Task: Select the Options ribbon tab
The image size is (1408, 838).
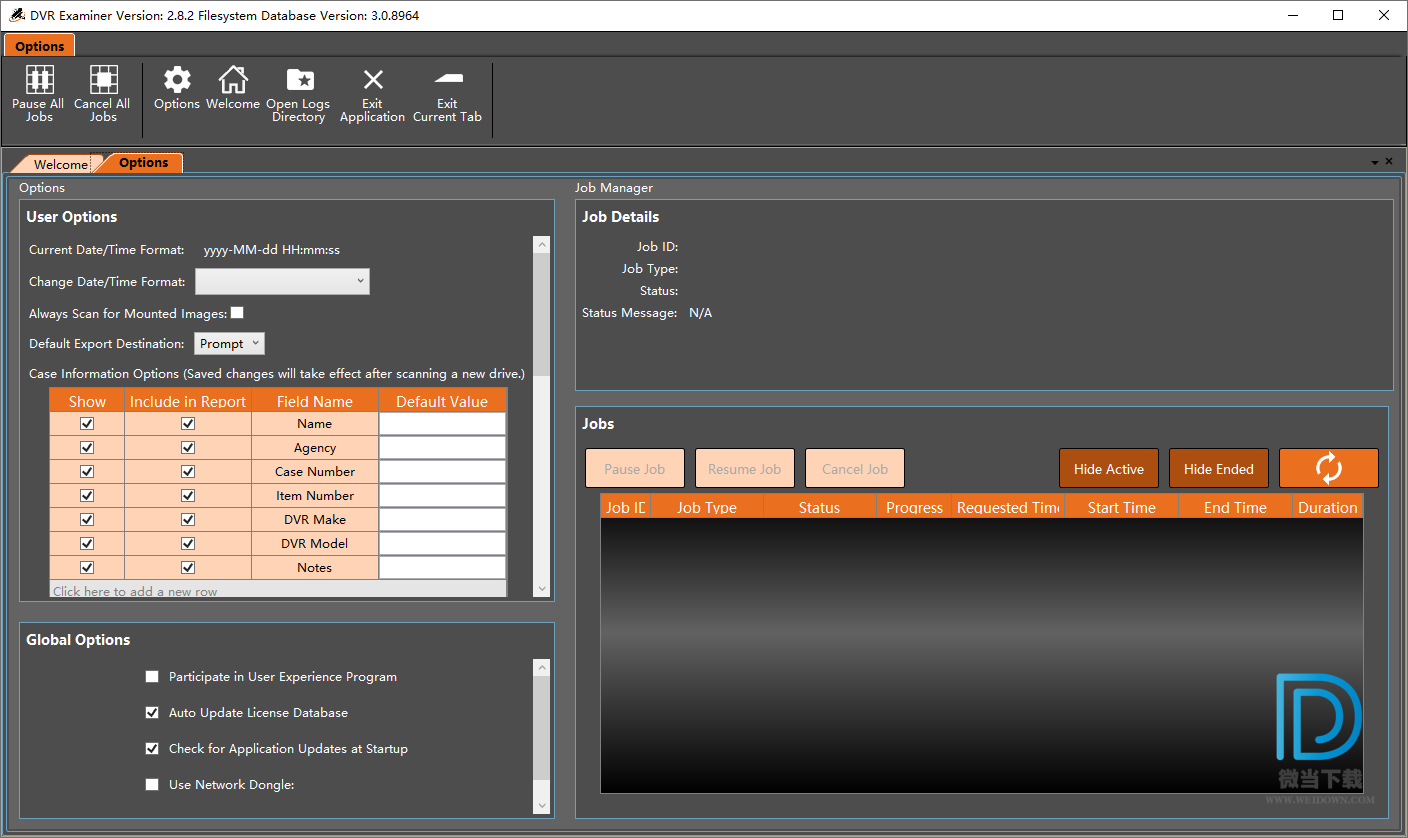Action: [40, 46]
